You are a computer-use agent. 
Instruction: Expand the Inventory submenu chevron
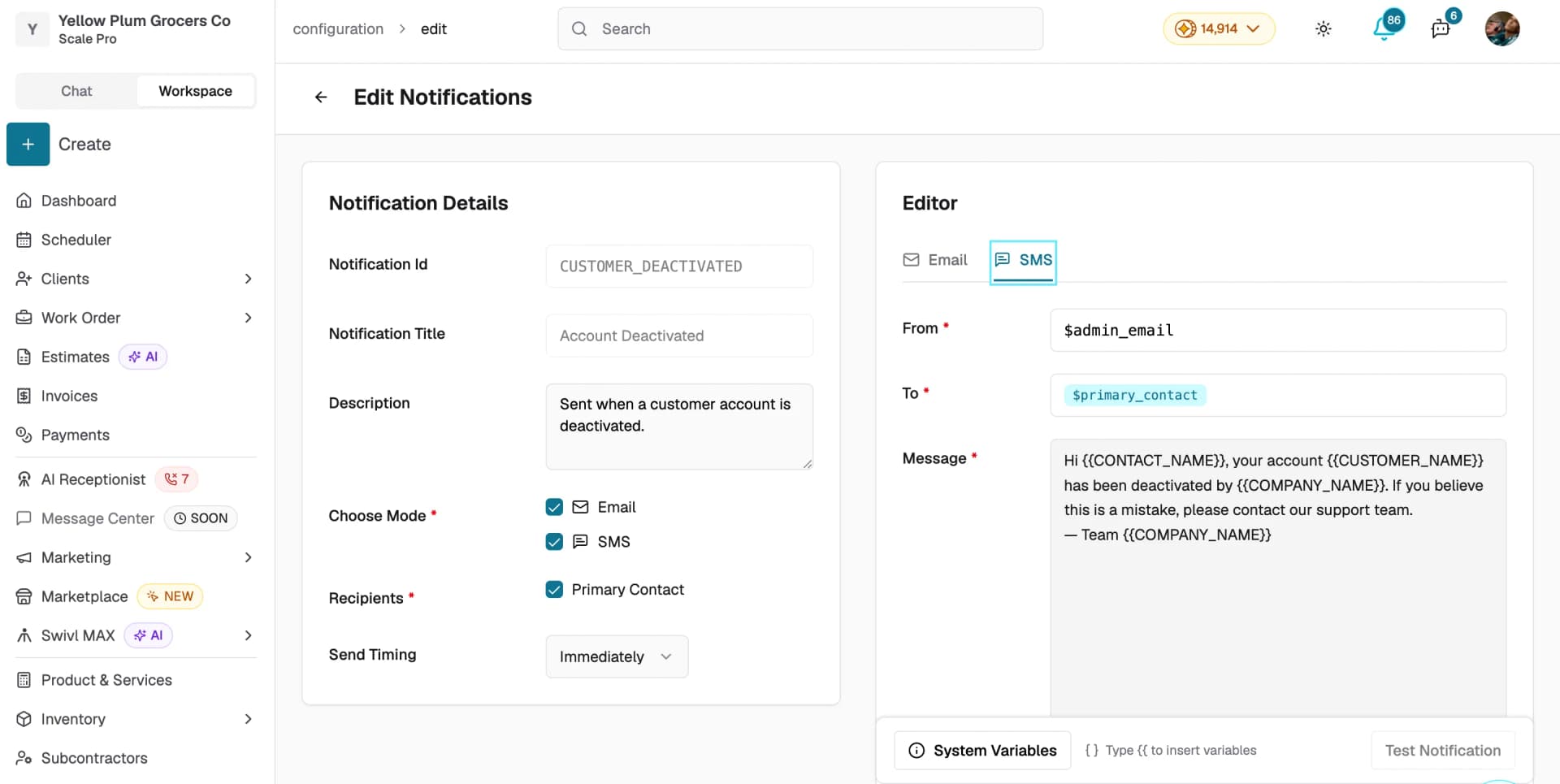click(x=248, y=719)
